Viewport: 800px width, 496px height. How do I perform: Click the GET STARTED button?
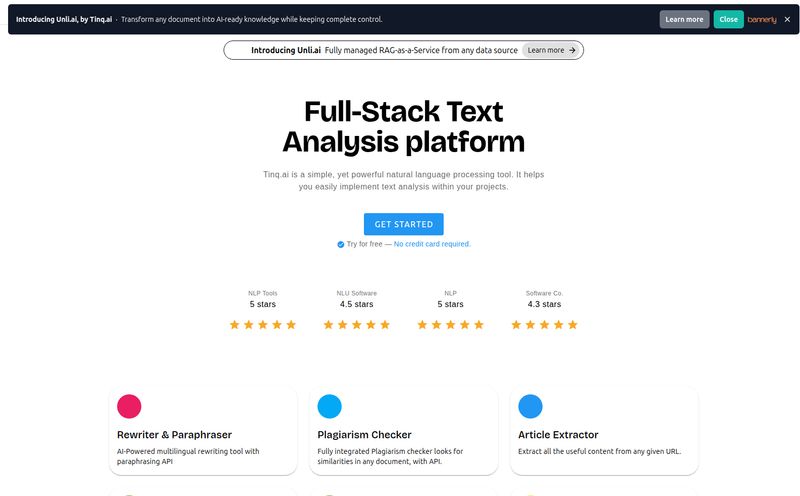click(404, 224)
